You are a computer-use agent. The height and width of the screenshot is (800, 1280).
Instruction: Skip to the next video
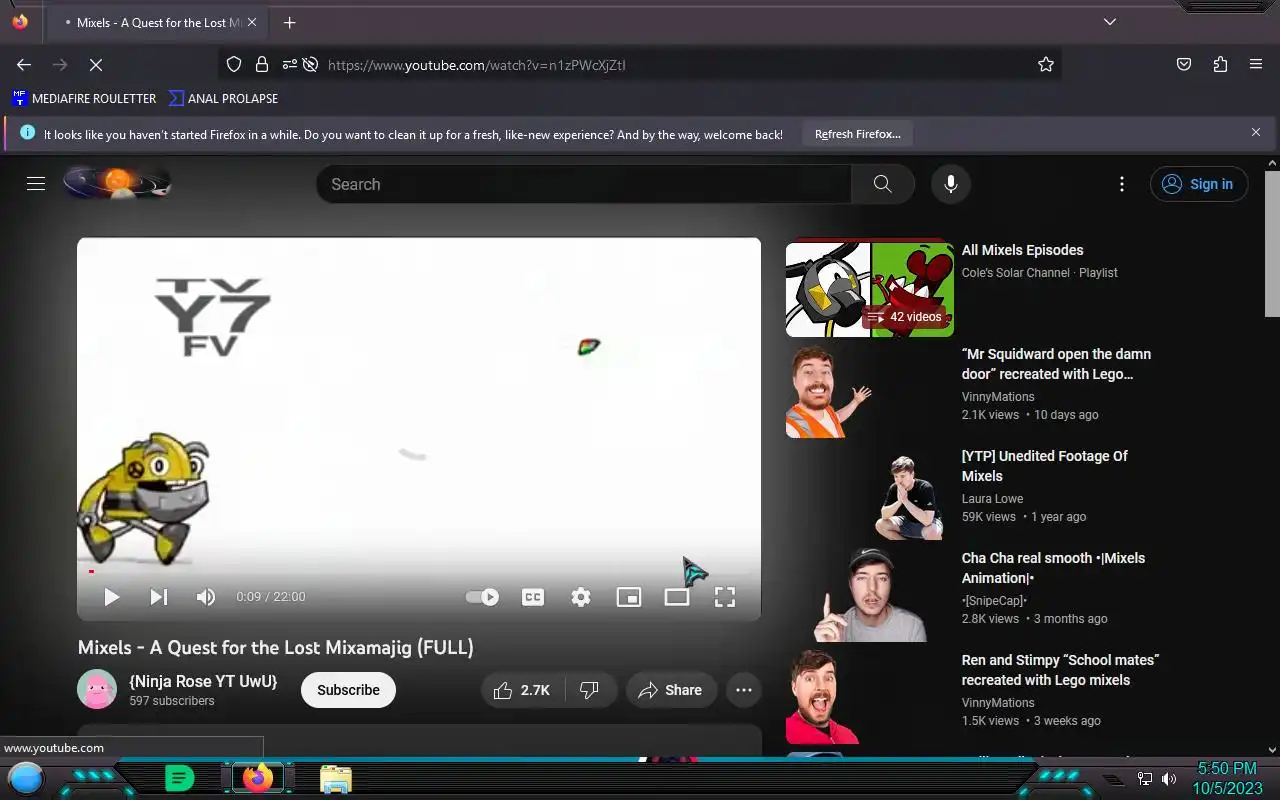158,597
